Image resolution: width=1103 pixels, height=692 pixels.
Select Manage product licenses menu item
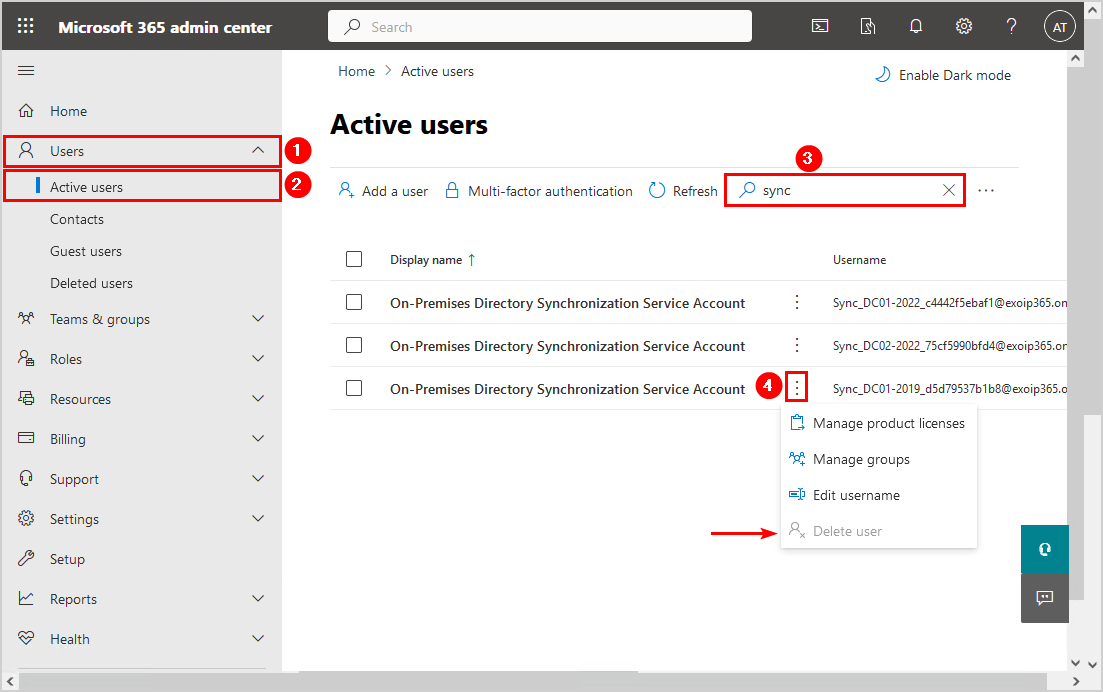click(888, 423)
